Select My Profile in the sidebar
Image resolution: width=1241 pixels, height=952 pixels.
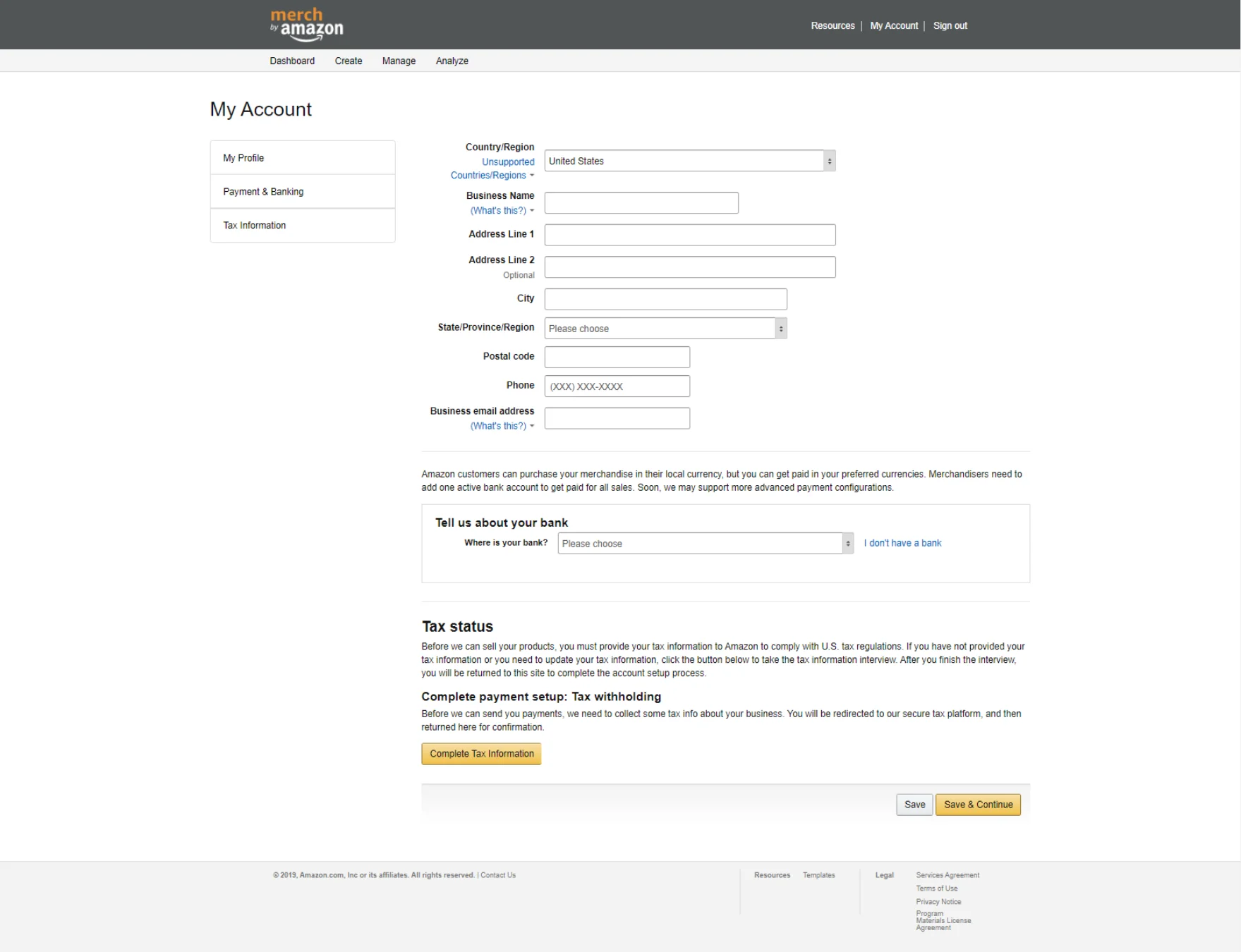243,157
